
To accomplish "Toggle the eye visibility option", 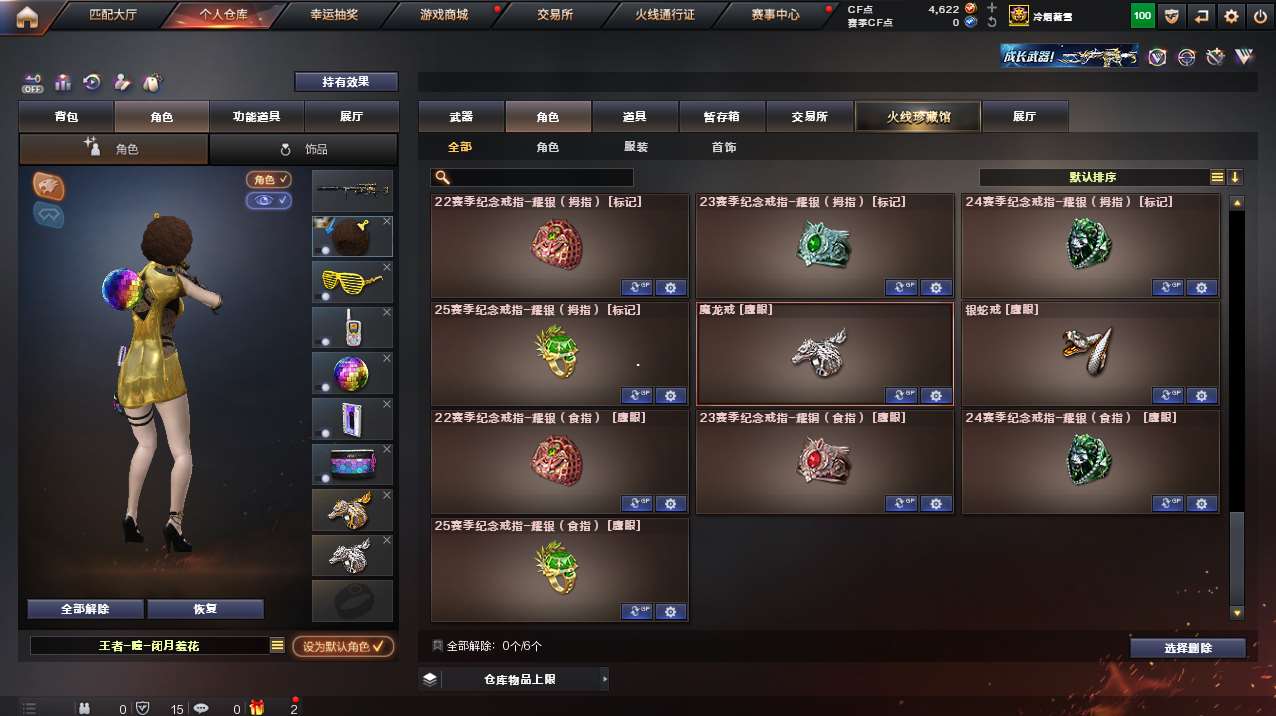I will click(x=269, y=201).
